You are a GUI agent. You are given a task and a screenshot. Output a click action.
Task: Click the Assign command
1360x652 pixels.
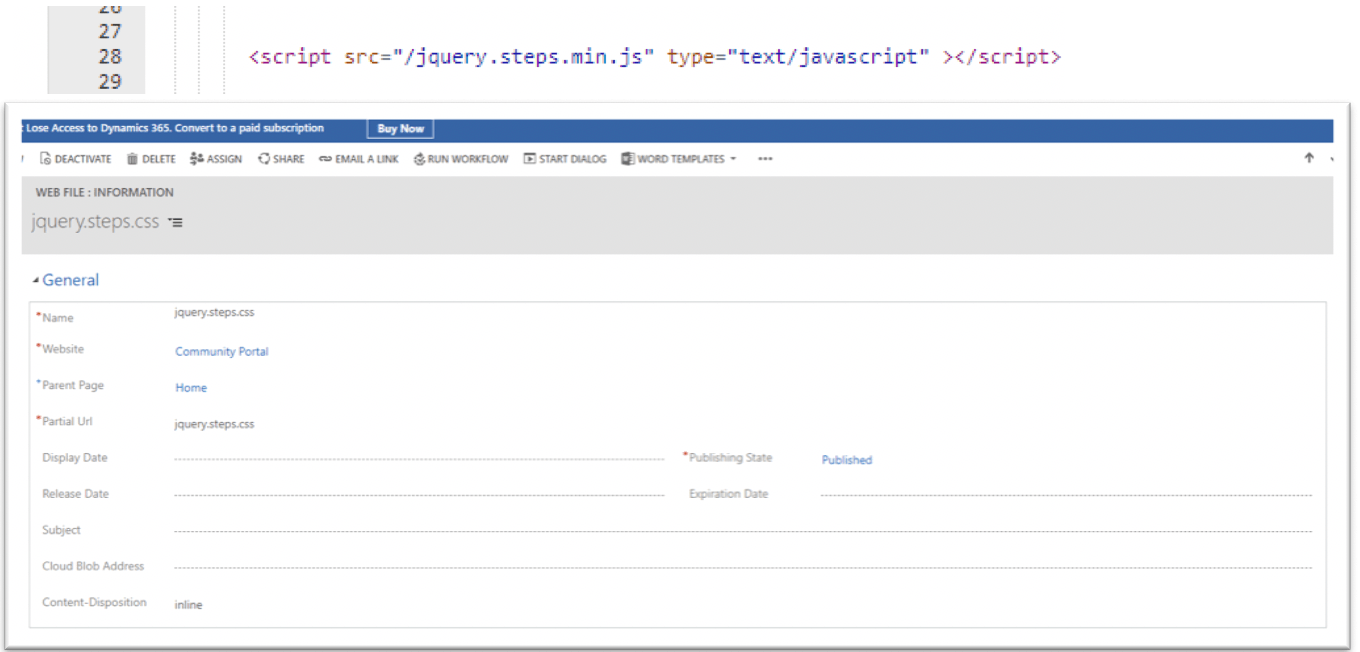(x=216, y=159)
